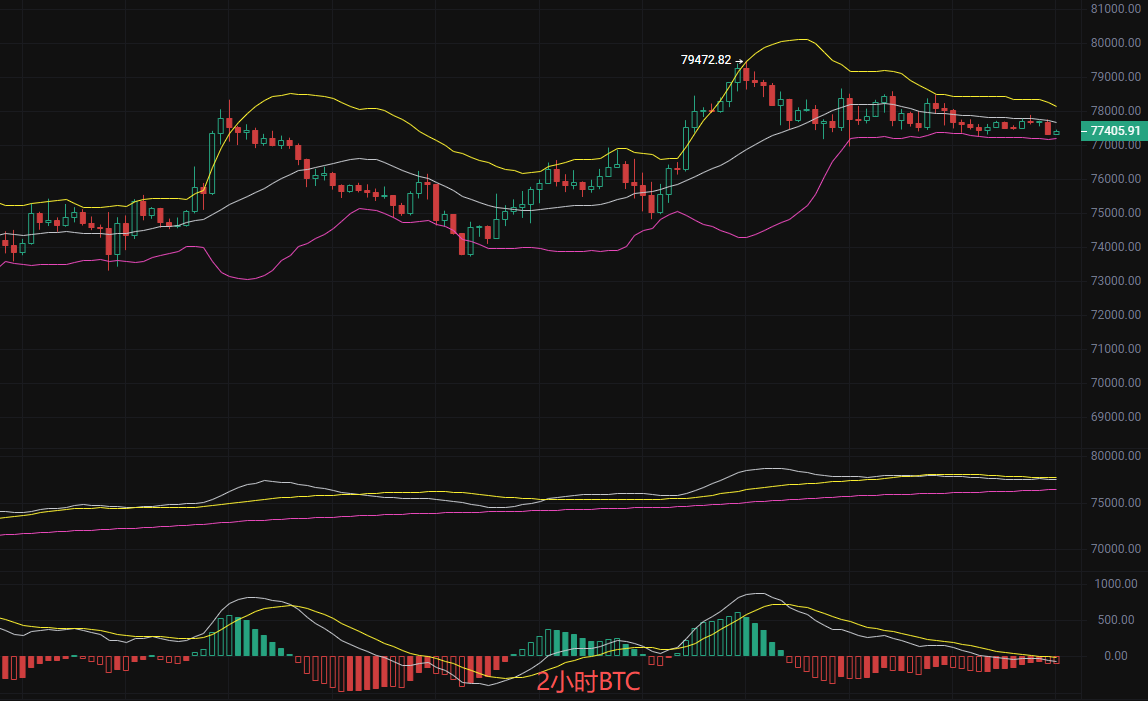Click the leftmost red MACD histogram bar
Screen dimensions: 1148x701
pyautogui.click(x=5, y=668)
